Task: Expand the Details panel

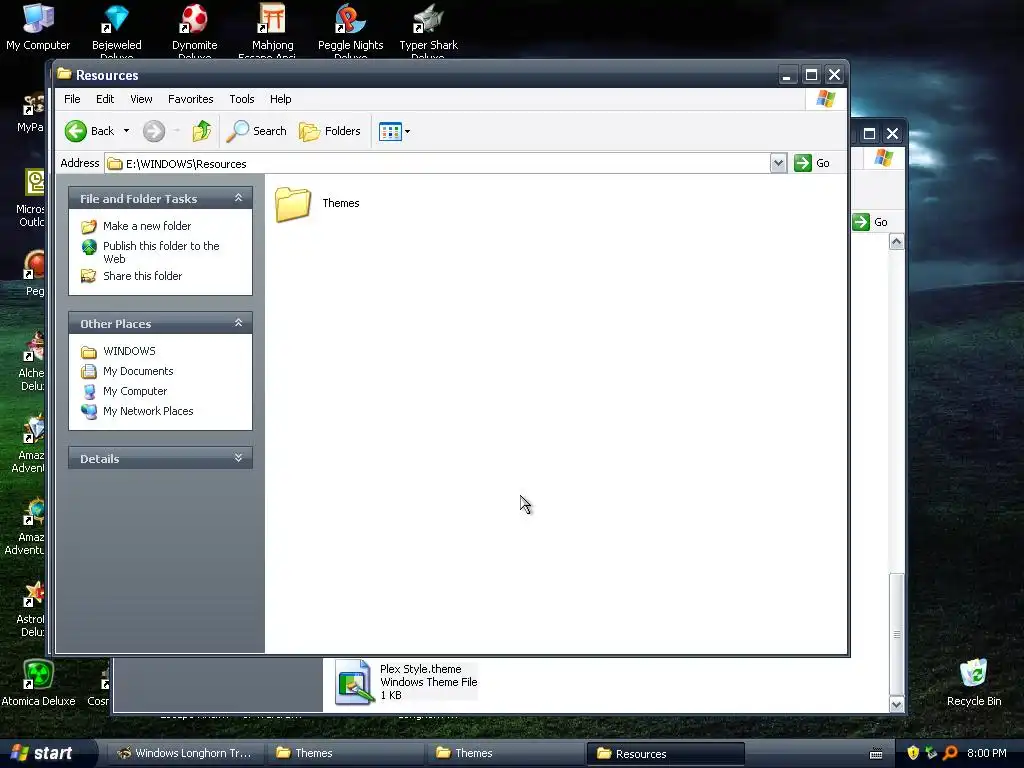Action: [x=238, y=458]
